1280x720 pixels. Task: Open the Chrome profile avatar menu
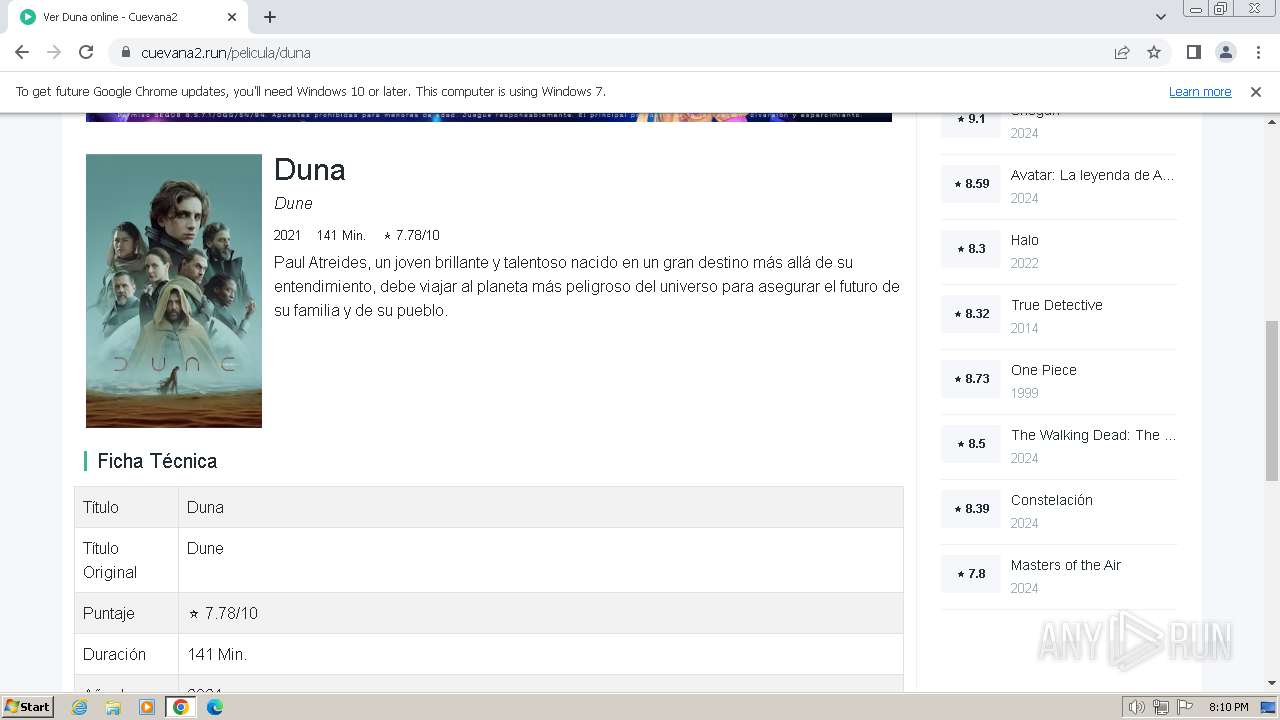point(1225,52)
